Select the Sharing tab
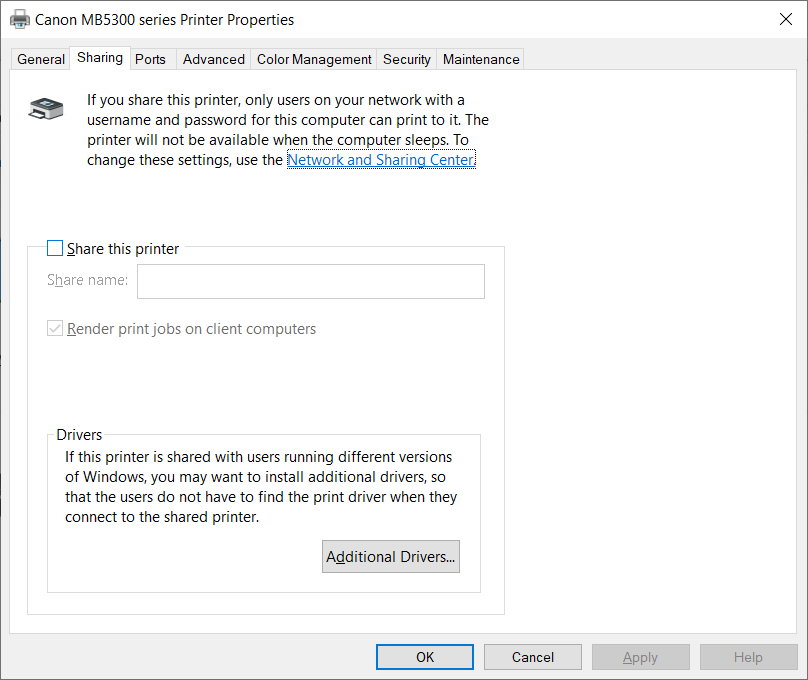This screenshot has width=808, height=680. coord(100,58)
